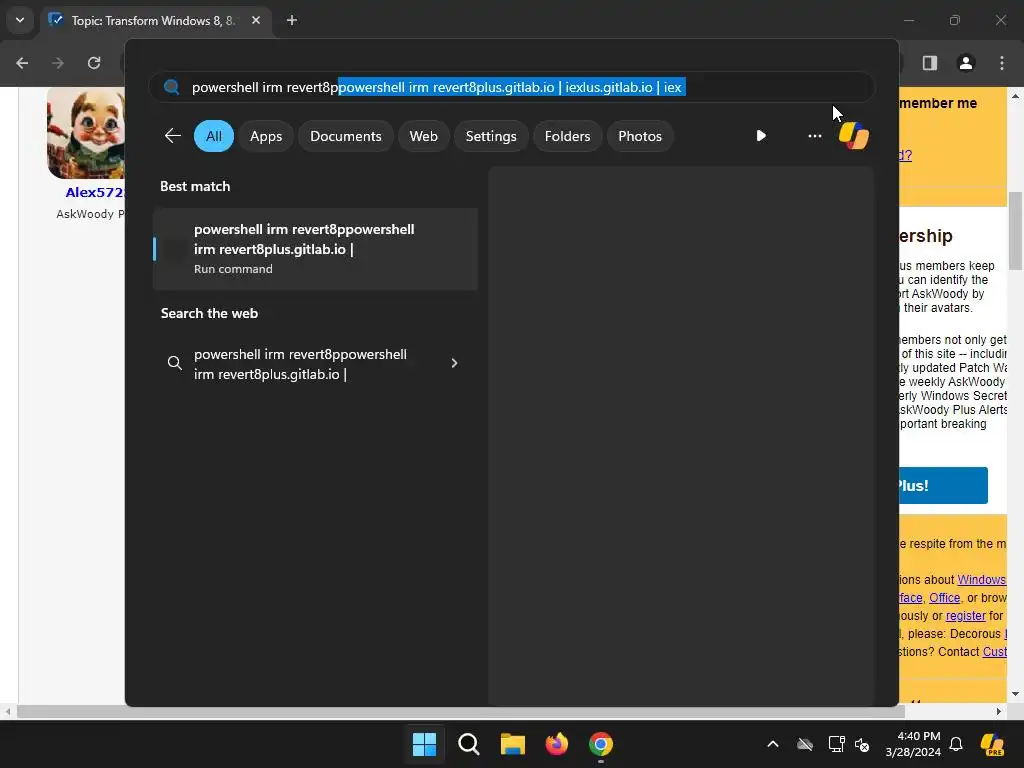Viewport: 1024px width, 768px height.
Task: Select the Photos filter
Action: click(640, 136)
